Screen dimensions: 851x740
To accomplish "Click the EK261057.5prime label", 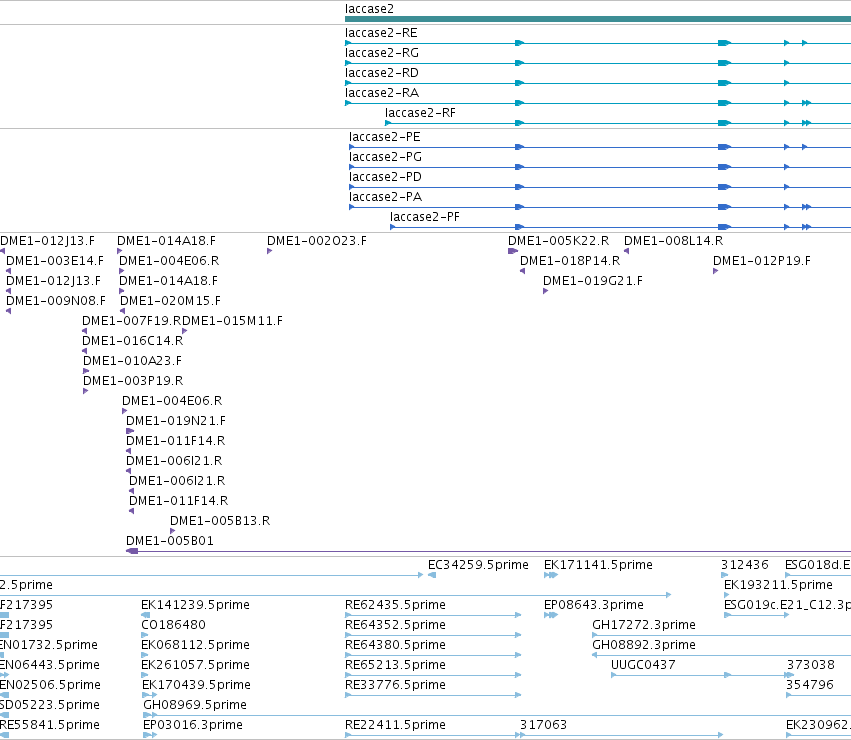I will click(195, 665).
